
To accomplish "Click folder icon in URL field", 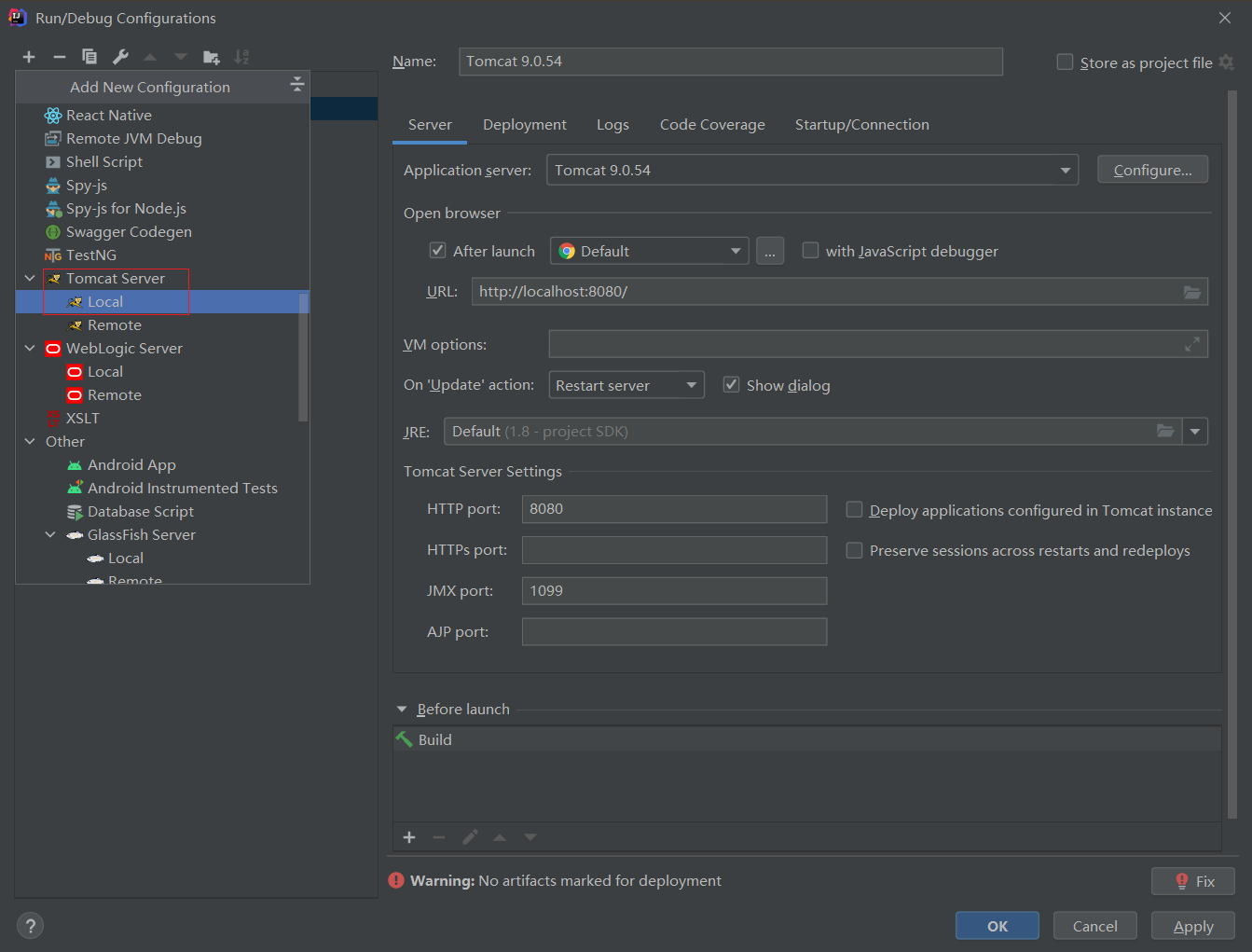I will coord(1191,292).
